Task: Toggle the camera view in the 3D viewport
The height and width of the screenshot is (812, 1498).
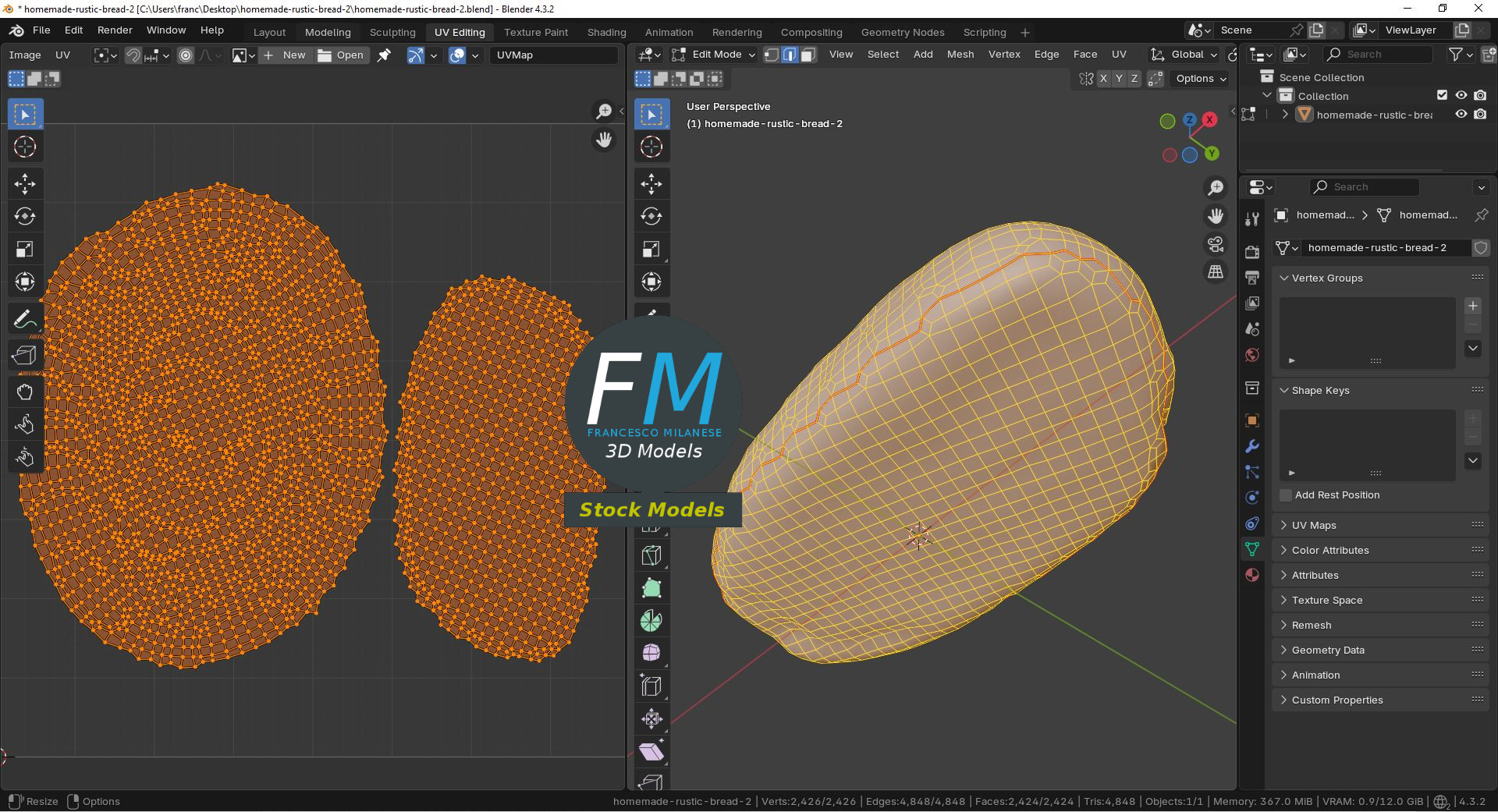Action: 1216,244
